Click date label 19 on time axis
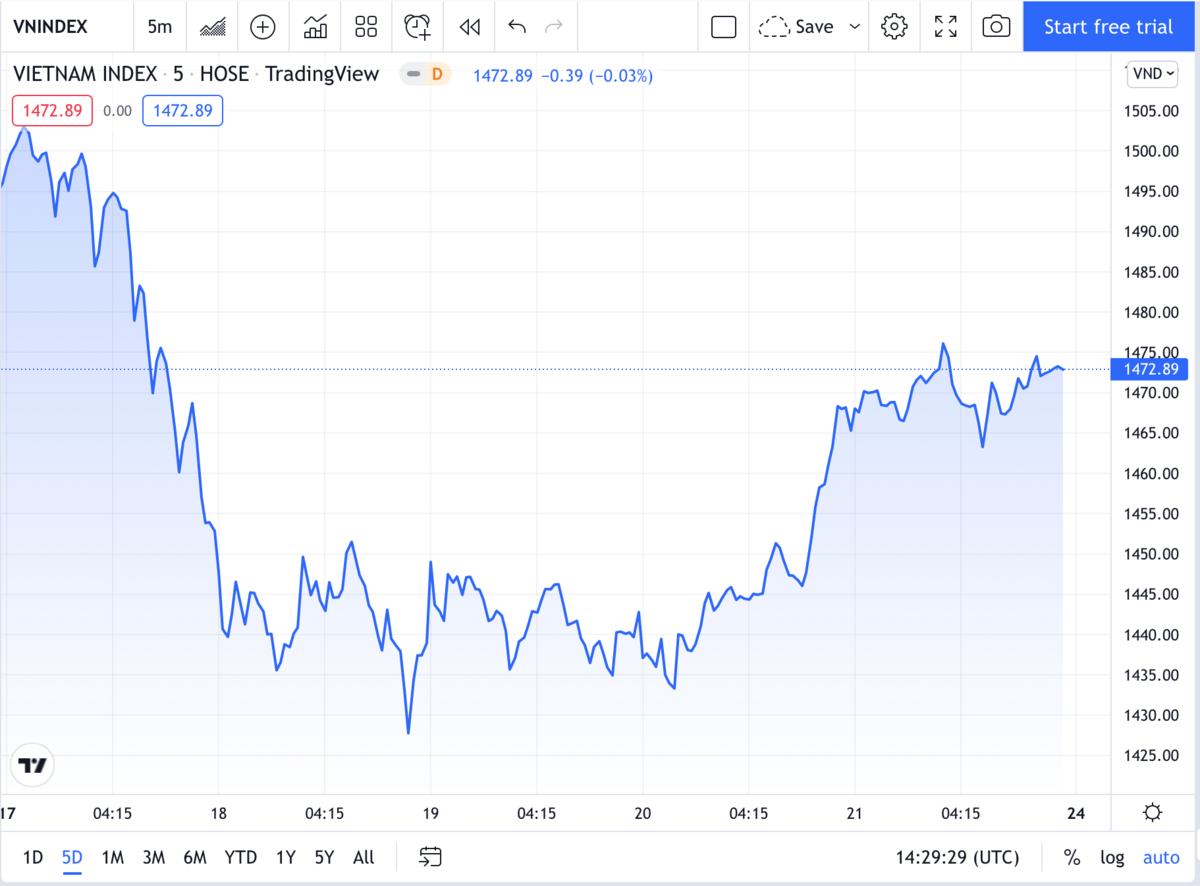The image size is (1200, 886). (x=431, y=813)
